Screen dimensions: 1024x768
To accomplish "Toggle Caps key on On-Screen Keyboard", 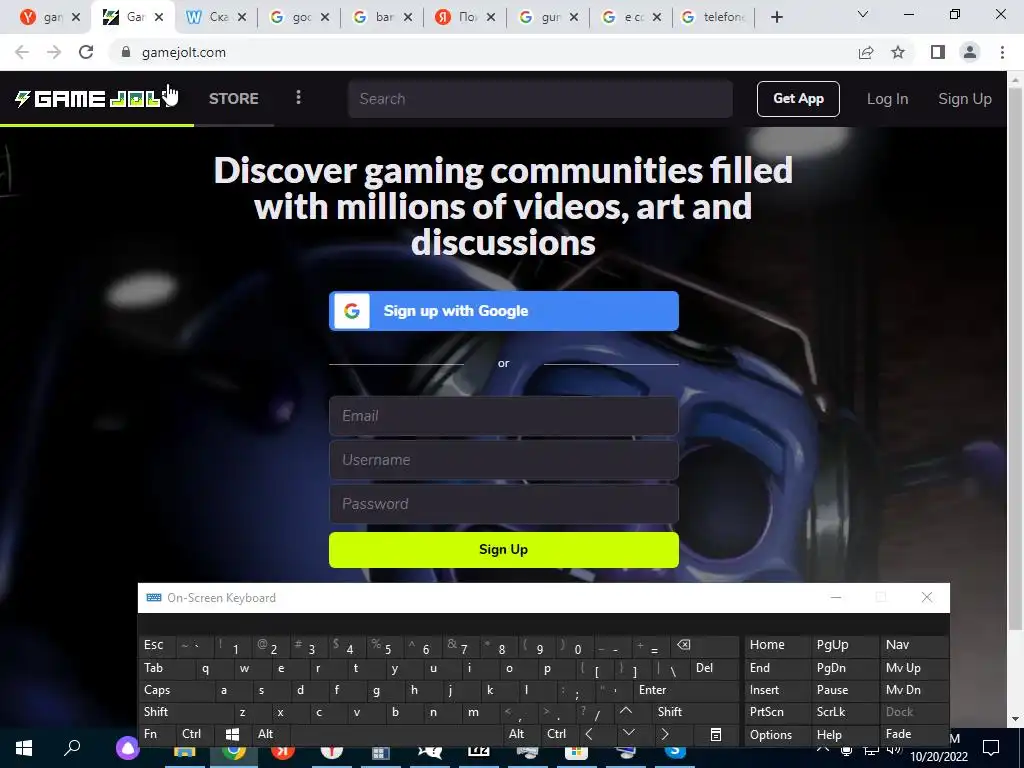I will coord(176,690).
